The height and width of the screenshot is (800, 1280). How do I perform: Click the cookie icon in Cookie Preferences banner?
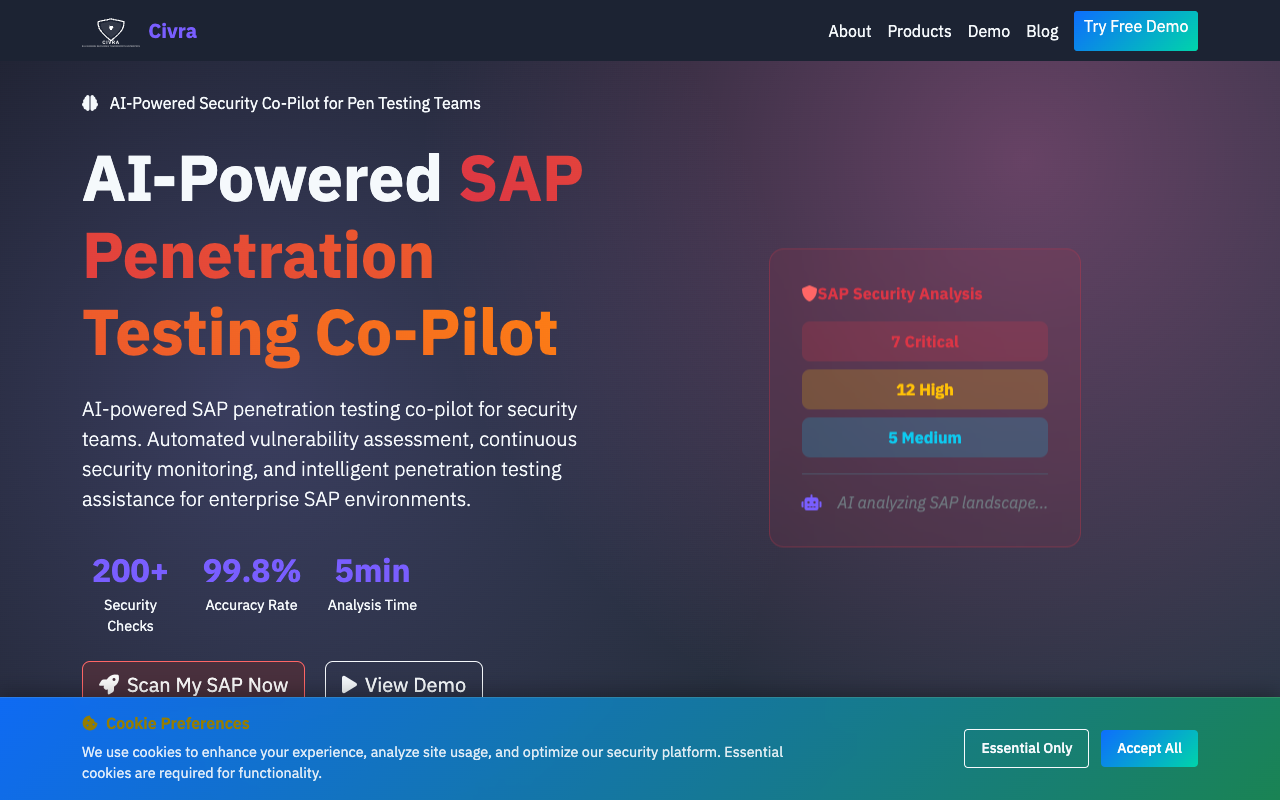pyautogui.click(x=89, y=723)
